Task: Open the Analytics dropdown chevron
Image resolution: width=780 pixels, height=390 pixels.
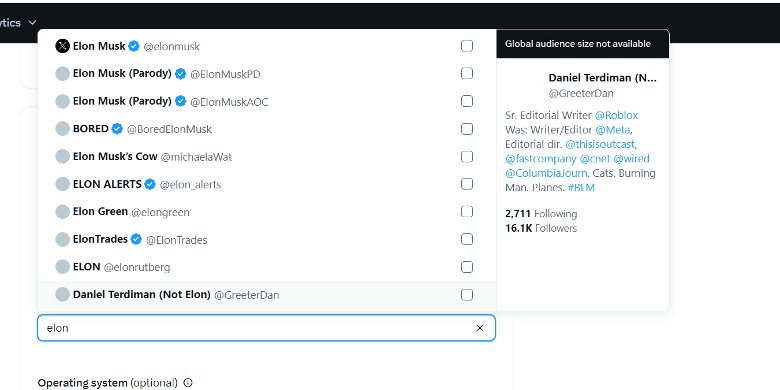Action: (x=32, y=23)
